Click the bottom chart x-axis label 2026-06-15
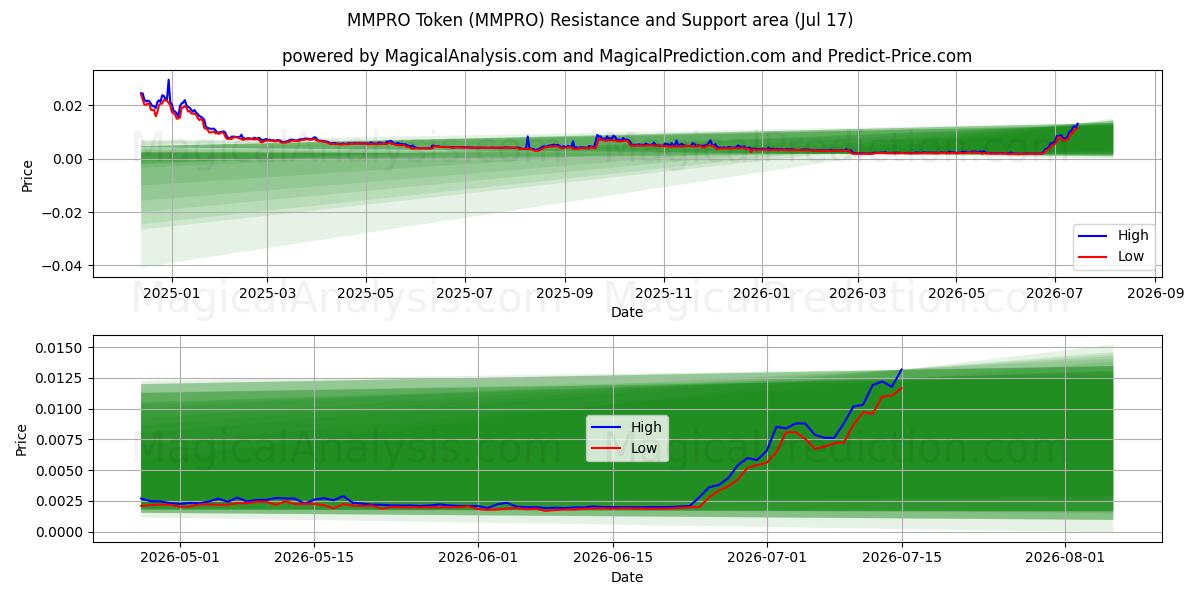 pos(614,559)
